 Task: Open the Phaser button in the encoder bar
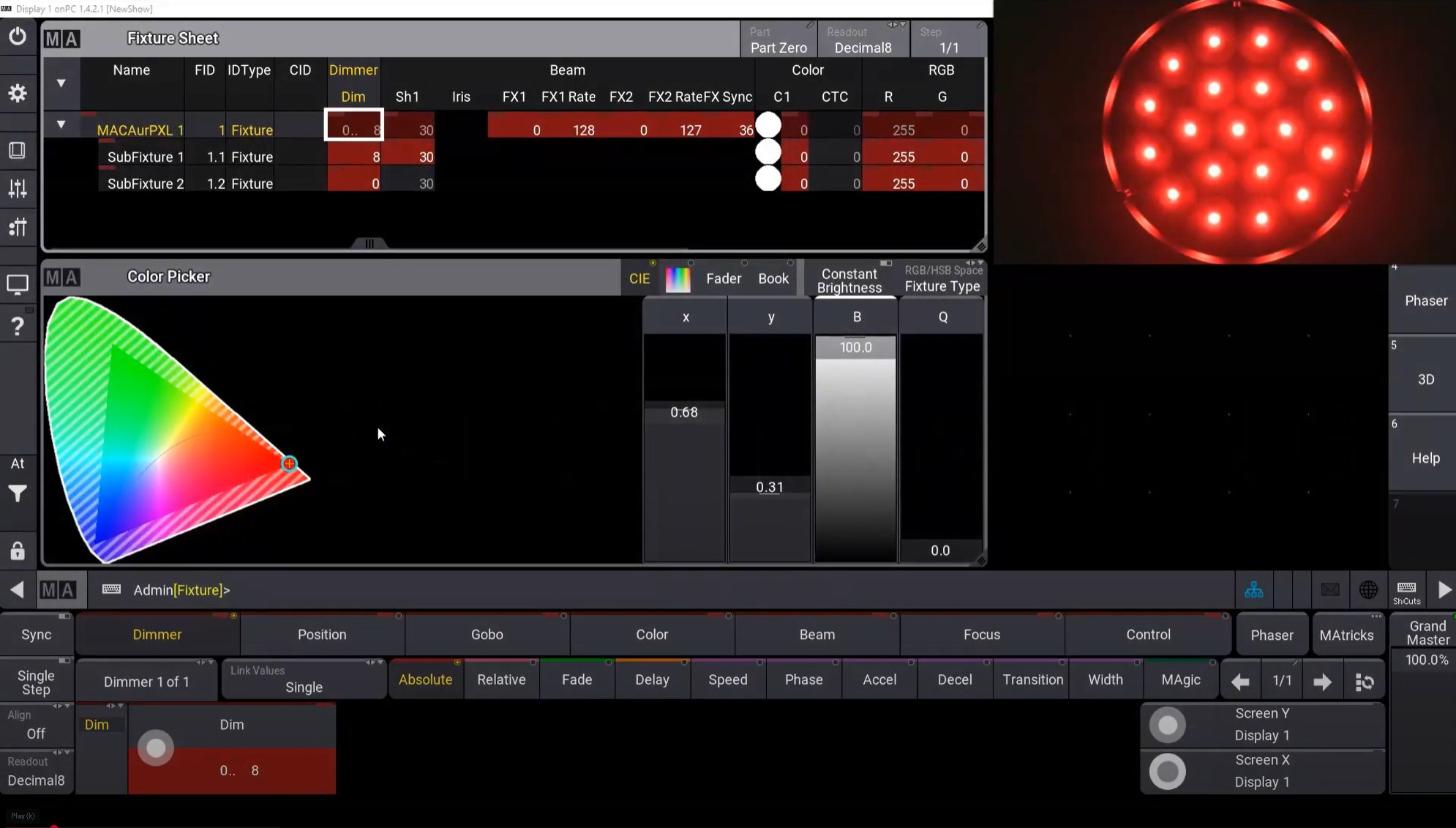1272,635
